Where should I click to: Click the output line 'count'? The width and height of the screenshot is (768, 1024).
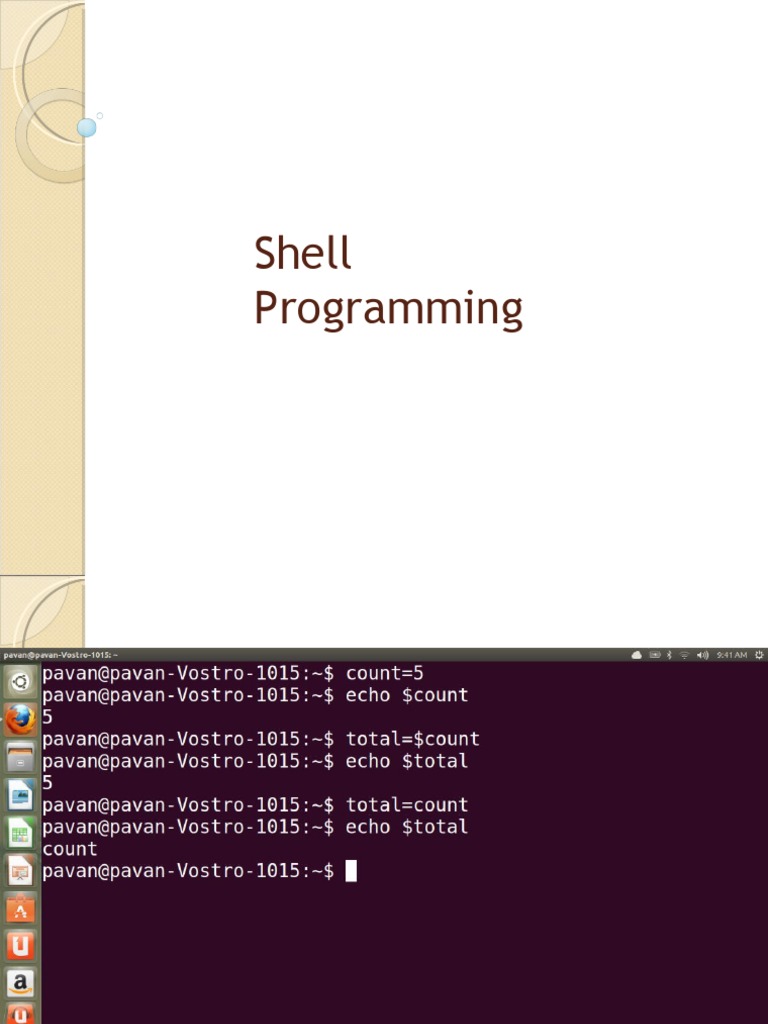(x=70, y=849)
